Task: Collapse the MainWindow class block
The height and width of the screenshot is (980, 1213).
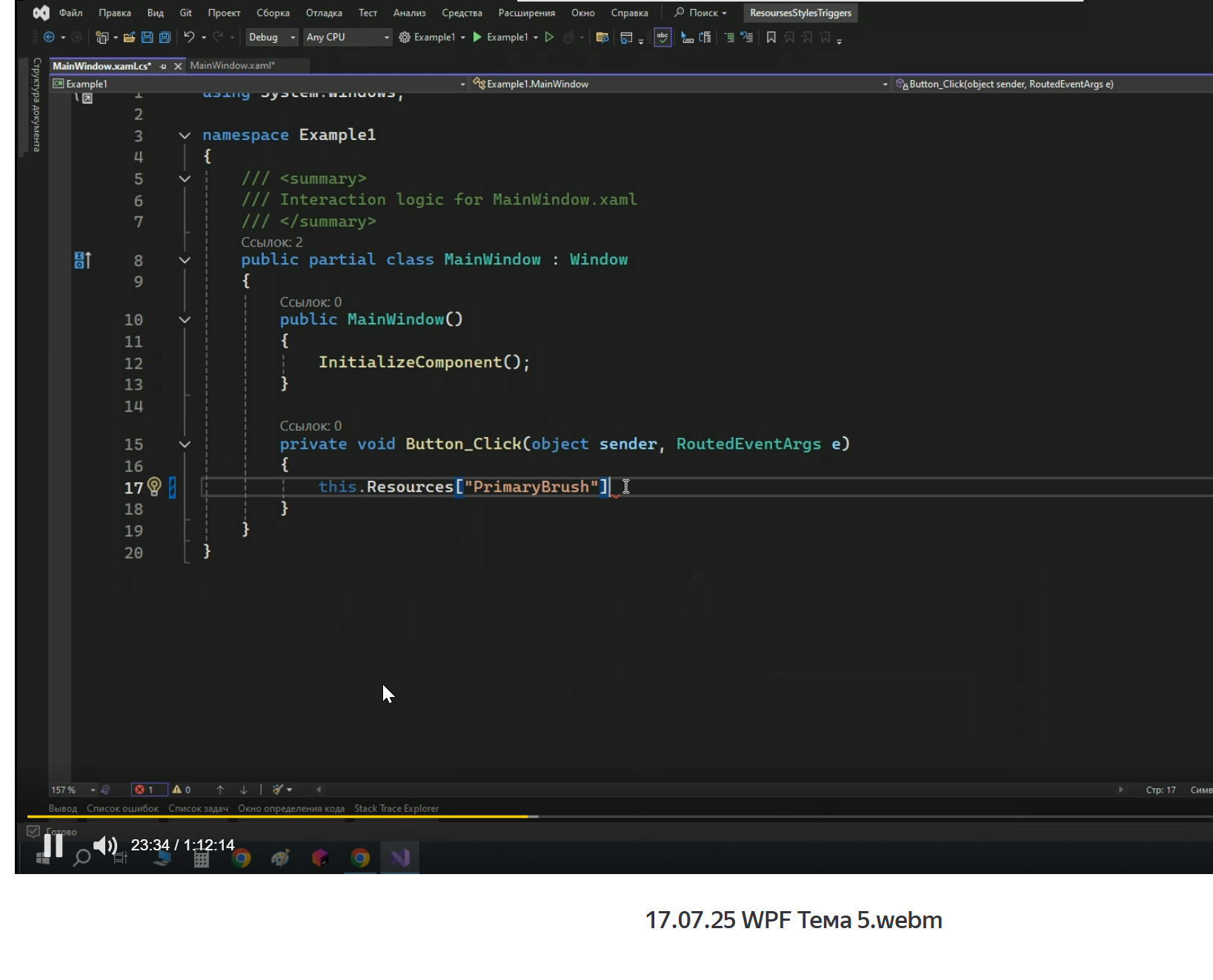Action: (185, 260)
